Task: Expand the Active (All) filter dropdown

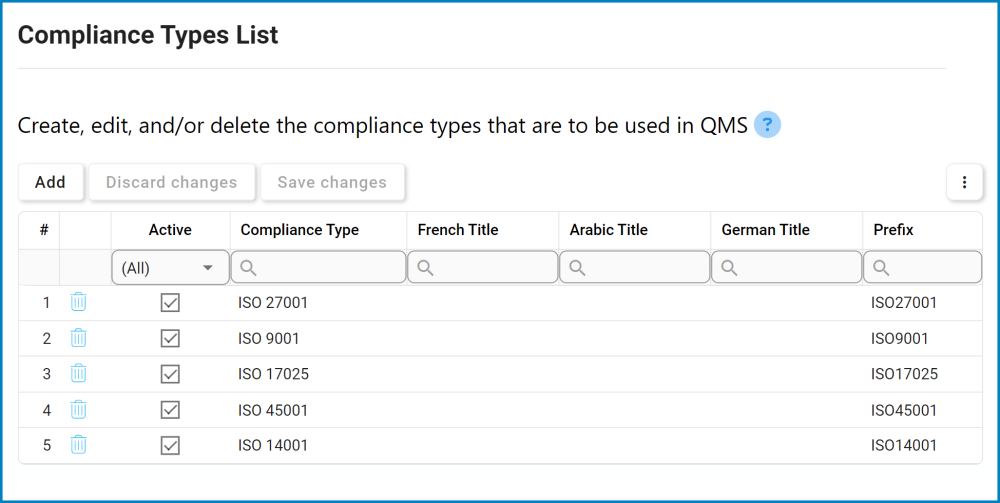Action: [170, 268]
